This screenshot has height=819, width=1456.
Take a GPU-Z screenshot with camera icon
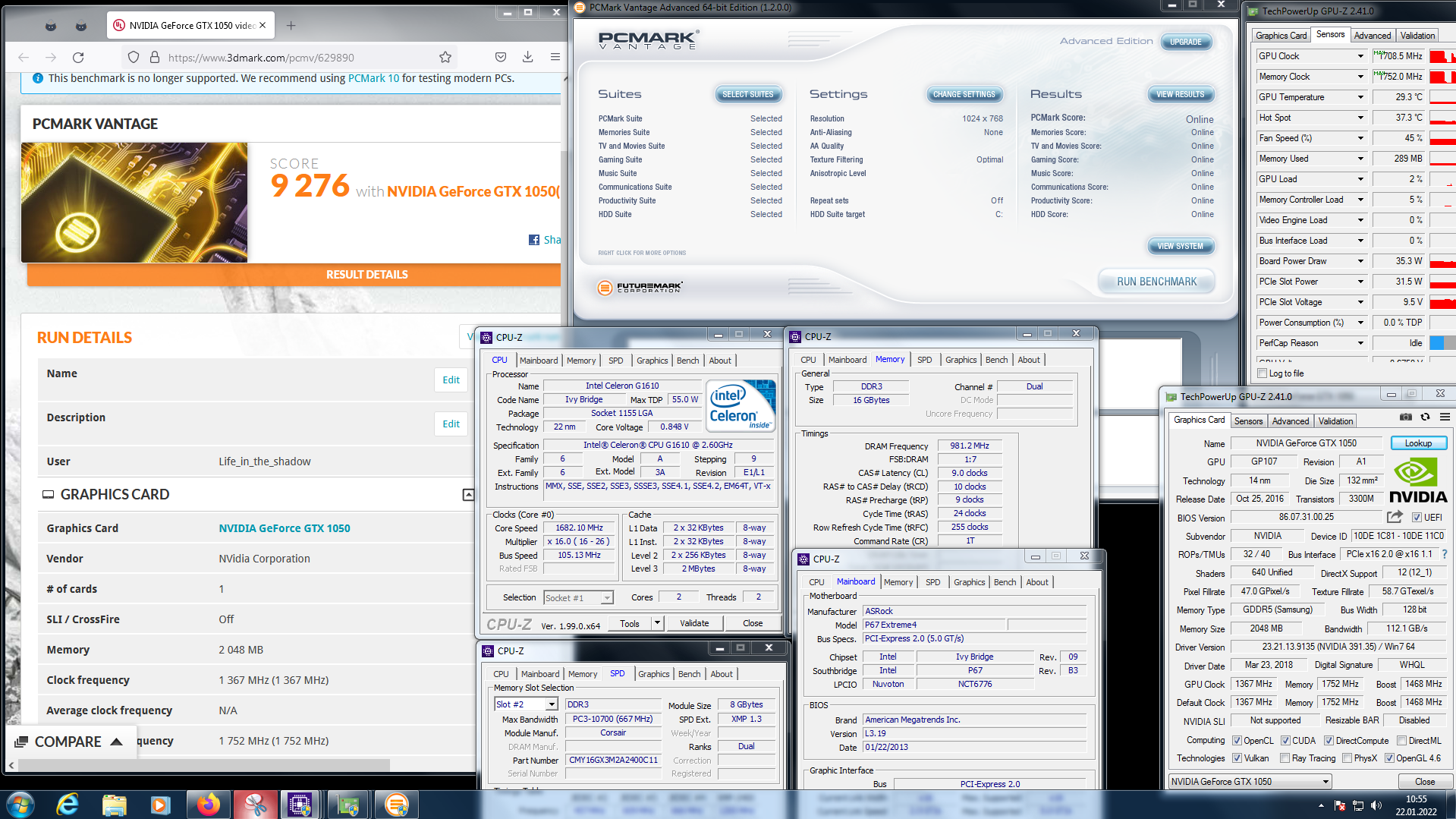click(x=1405, y=417)
